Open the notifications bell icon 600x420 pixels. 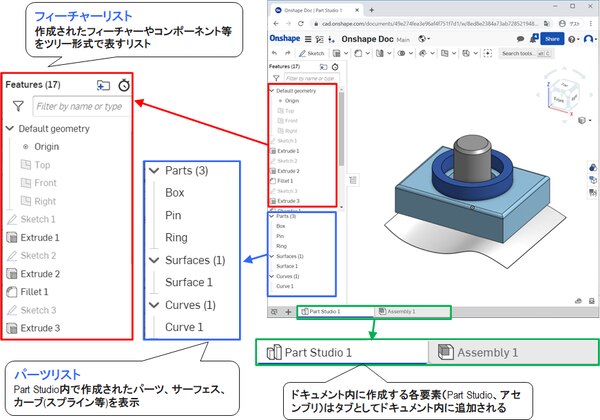[x=534, y=38]
